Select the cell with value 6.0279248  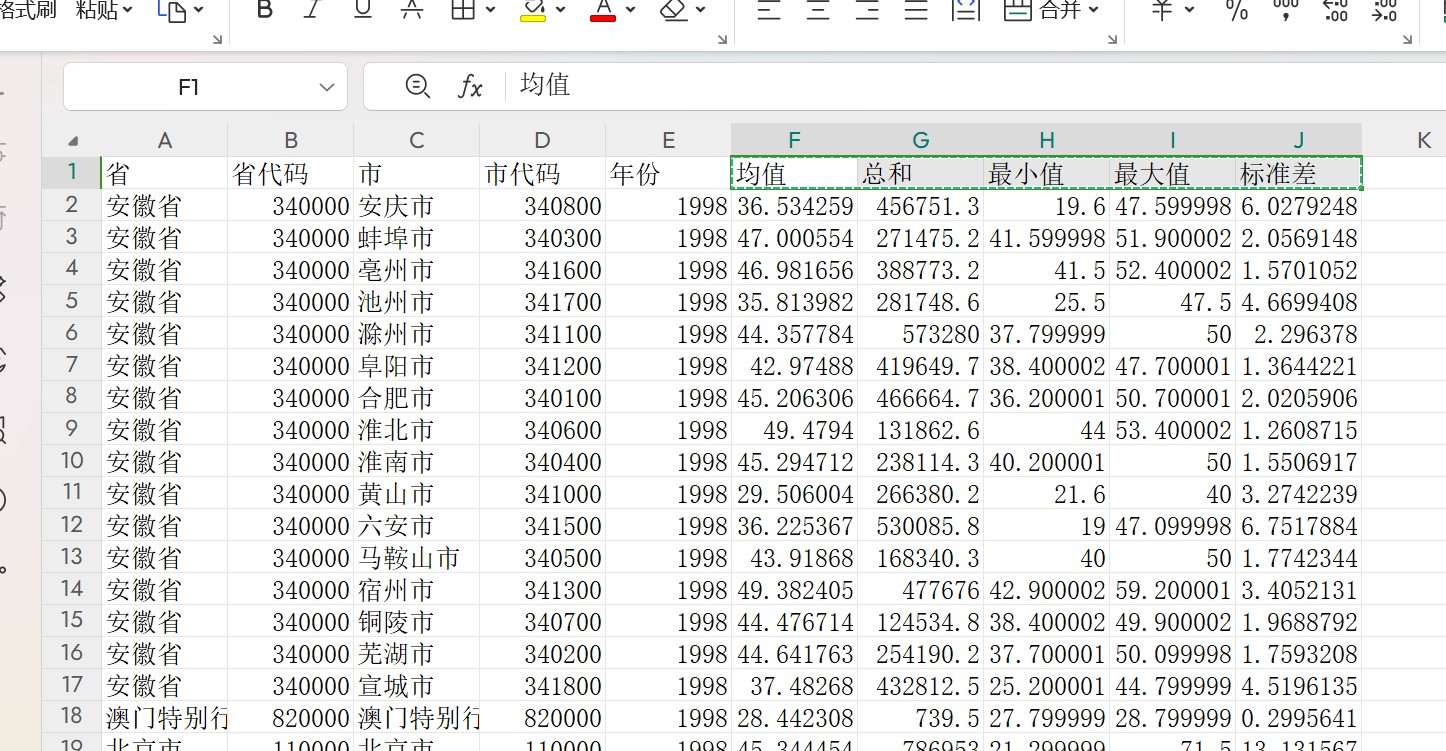(1298, 205)
